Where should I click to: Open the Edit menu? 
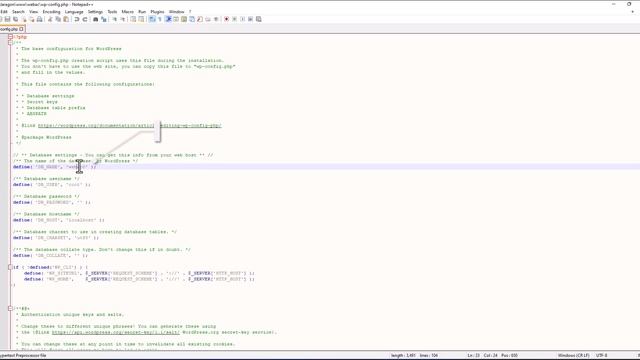(x=4, y=12)
